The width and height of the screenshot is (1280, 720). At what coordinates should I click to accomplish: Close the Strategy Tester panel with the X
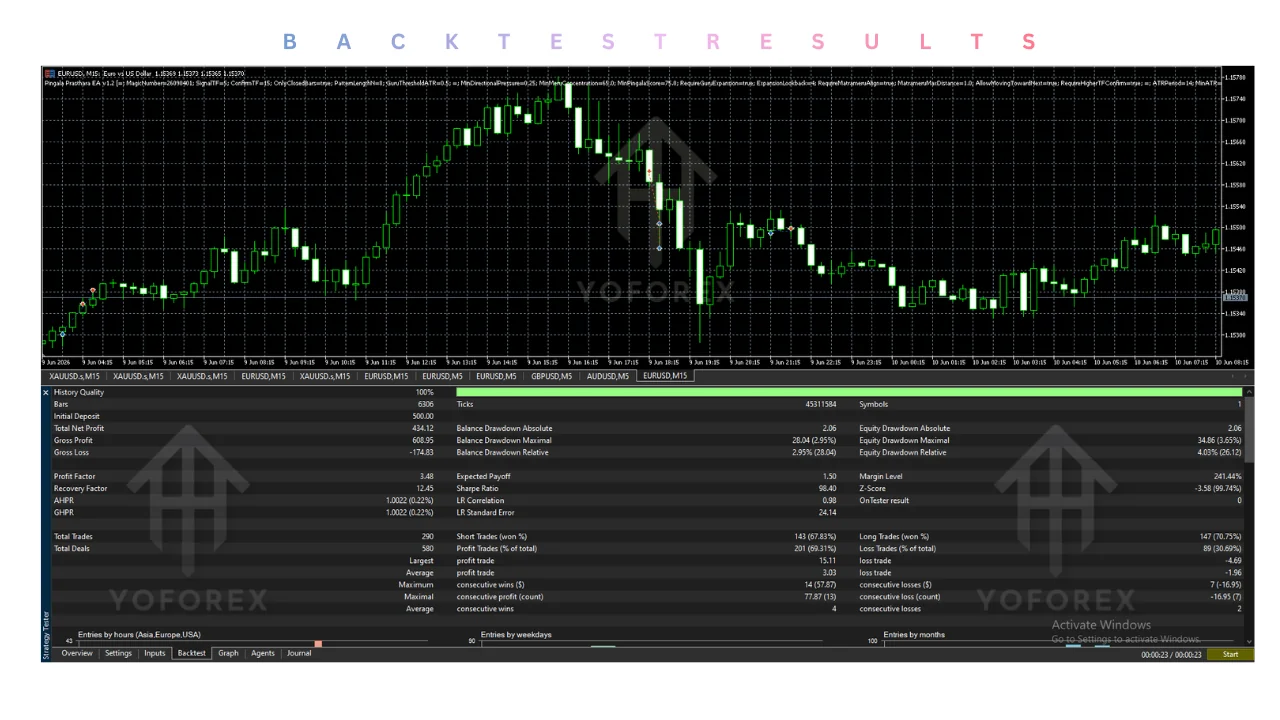[x=46, y=393]
